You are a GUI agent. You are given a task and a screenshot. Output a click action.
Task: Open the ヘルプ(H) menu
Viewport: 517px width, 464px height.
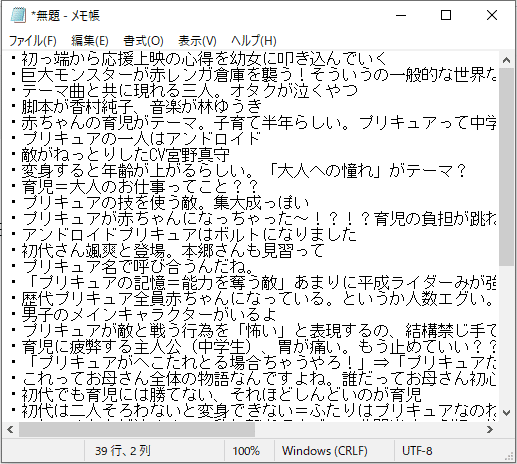[x=254, y=41]
